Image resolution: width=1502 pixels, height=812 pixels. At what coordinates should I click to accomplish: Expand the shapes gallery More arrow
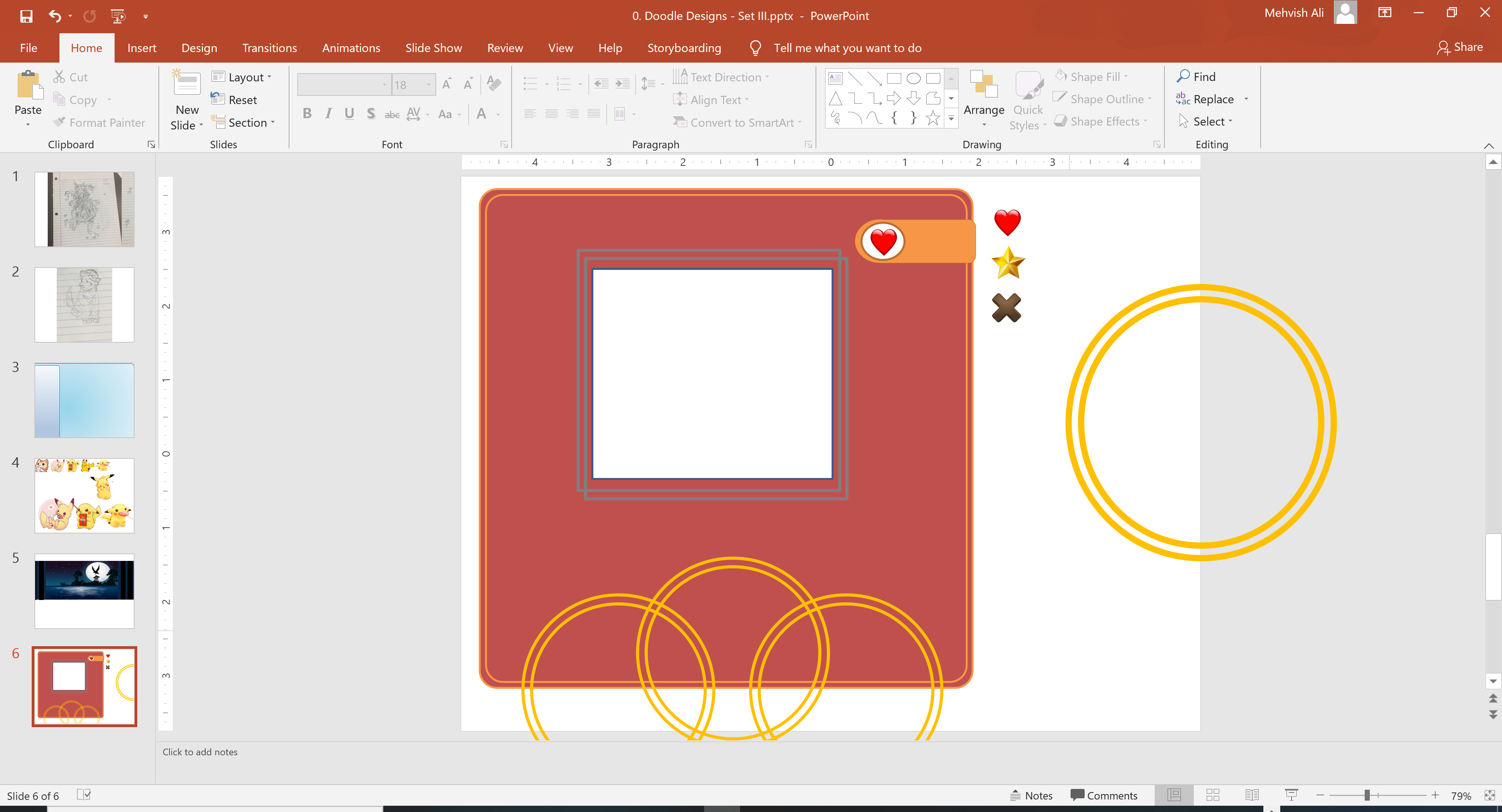[951, 119]
